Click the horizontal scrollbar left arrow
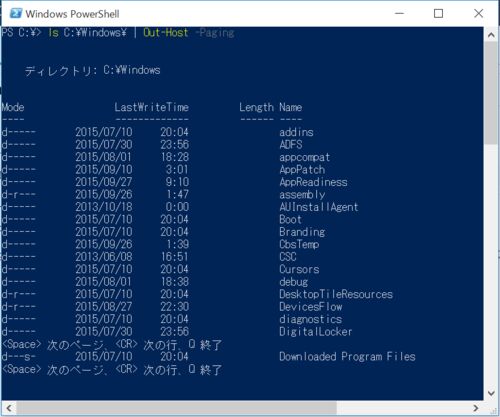The width and height of the screenshot is (500, 417). [9, 408]
